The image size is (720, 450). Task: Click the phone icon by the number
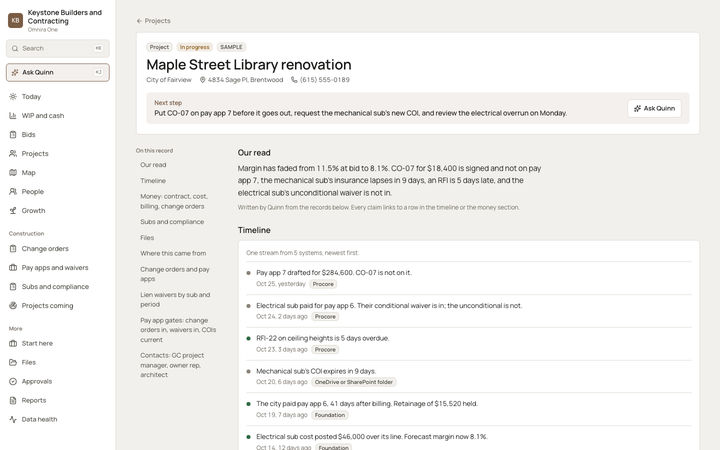pos(294,80)
